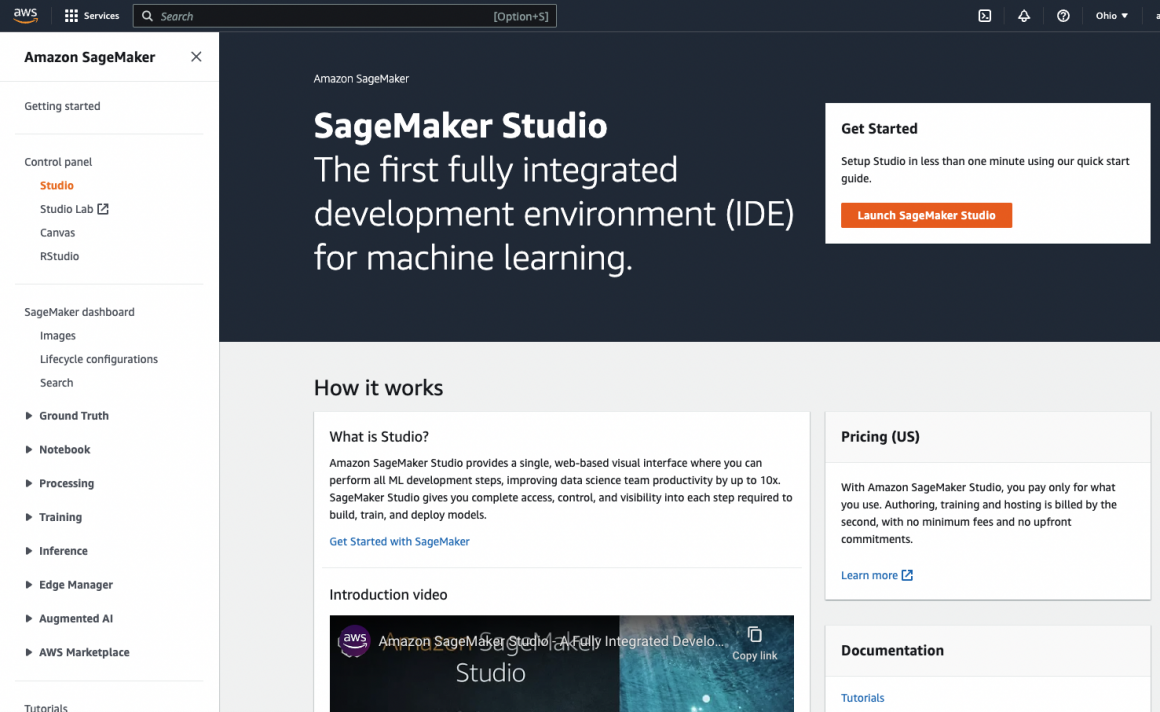
Task: Click the help question mark icon
Action: click(x=1063, y=16)
